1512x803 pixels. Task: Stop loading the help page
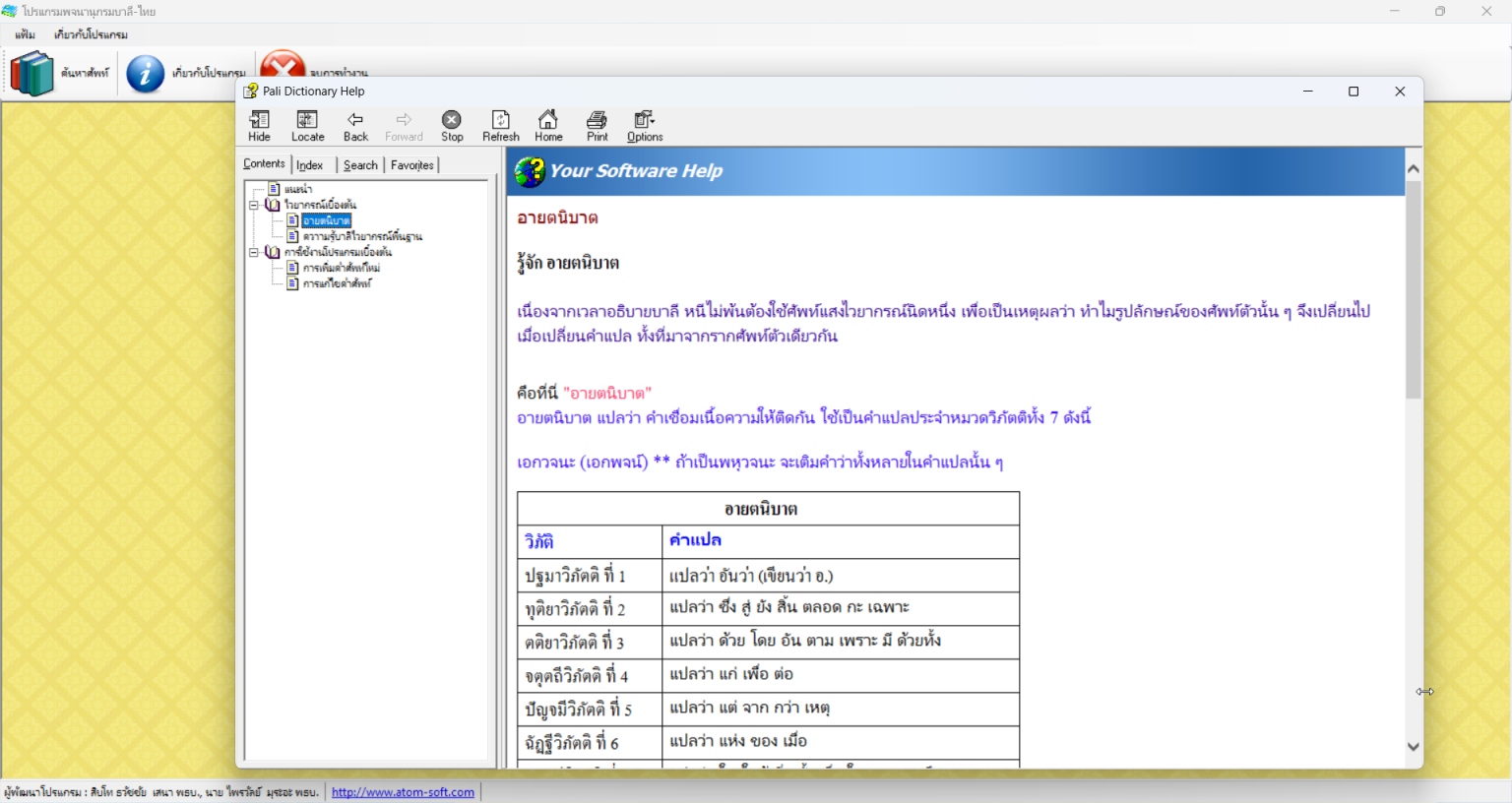point(451,124)
